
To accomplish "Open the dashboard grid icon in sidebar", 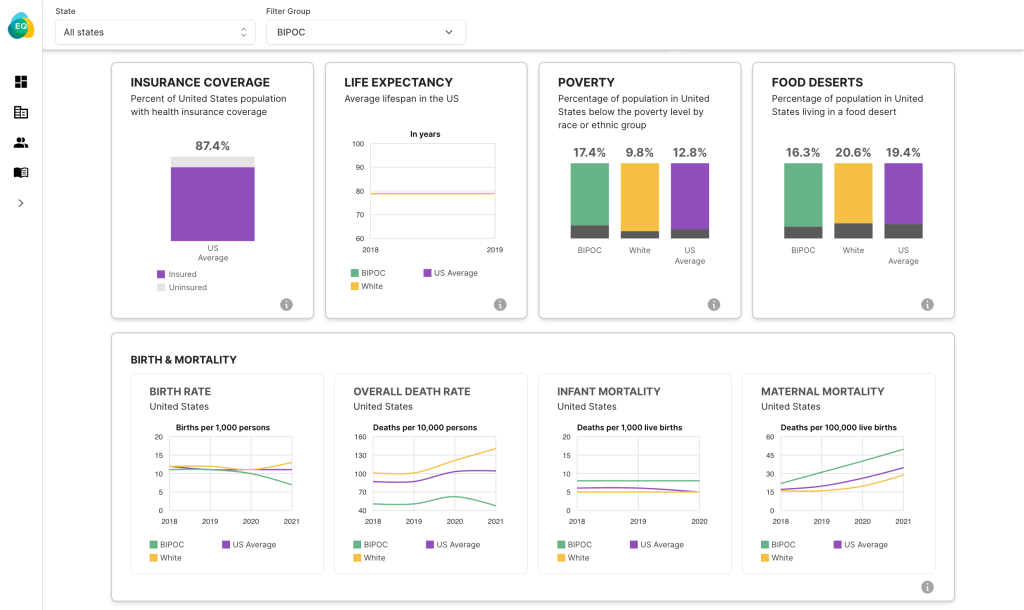I will click(21, 82).
